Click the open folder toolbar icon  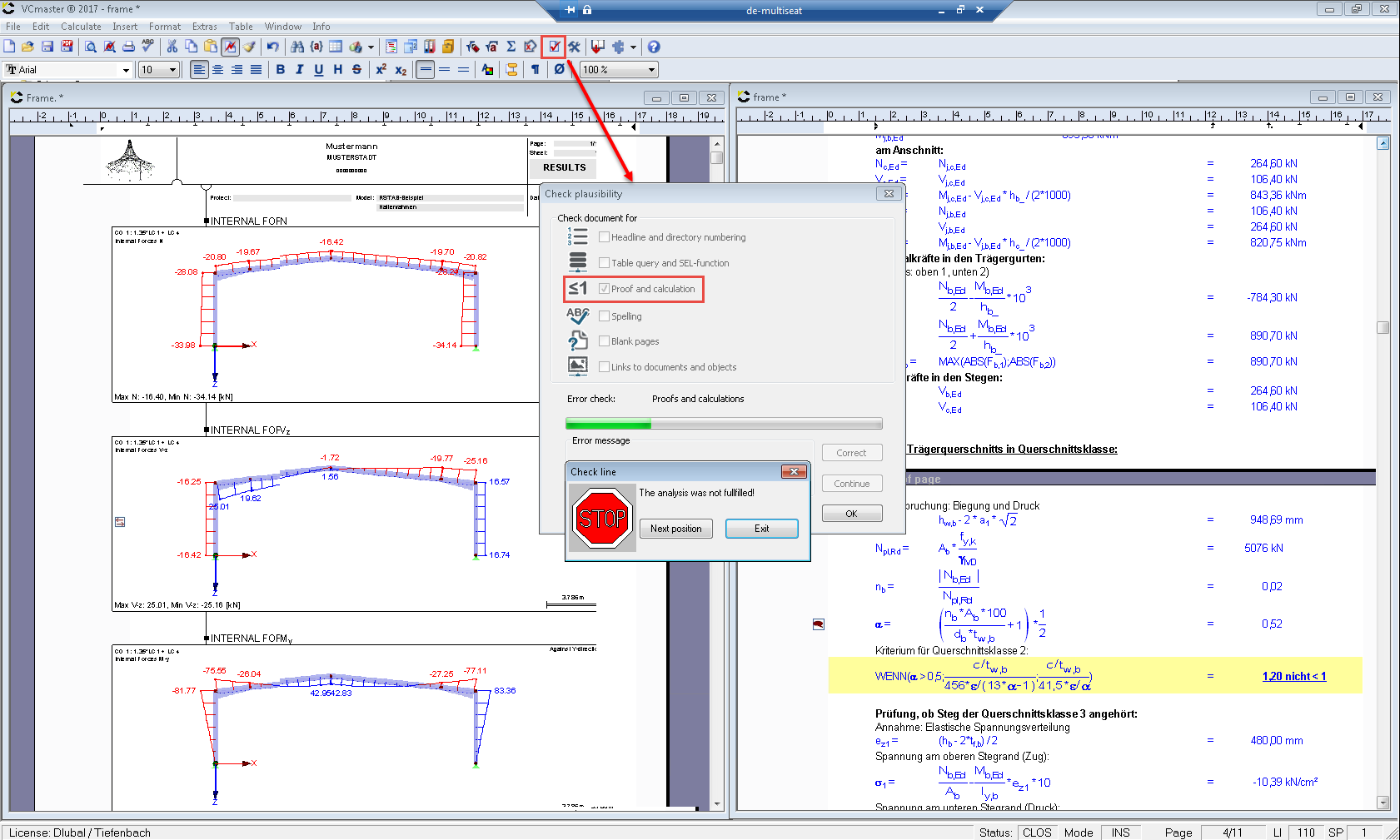(27, 47)
